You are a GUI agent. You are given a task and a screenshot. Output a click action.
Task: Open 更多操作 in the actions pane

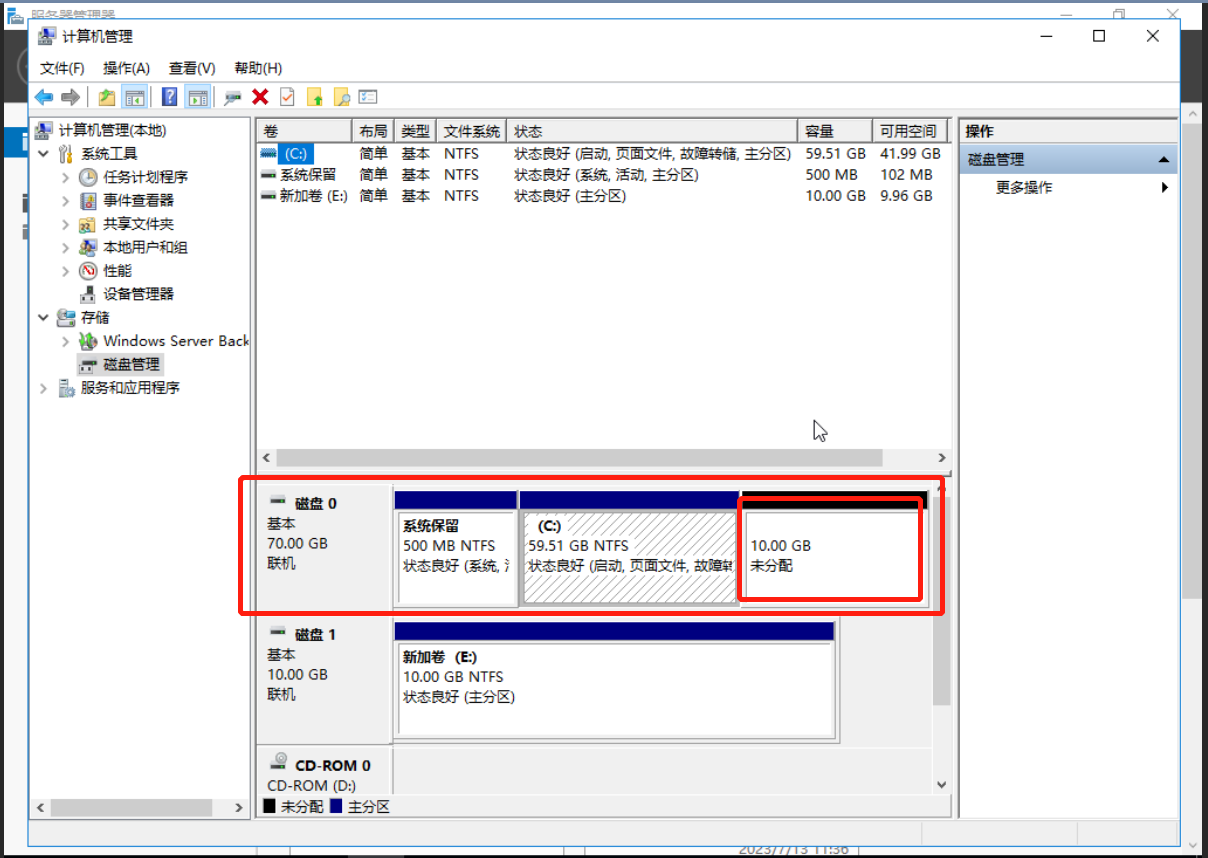click(x=1024, y=187)
